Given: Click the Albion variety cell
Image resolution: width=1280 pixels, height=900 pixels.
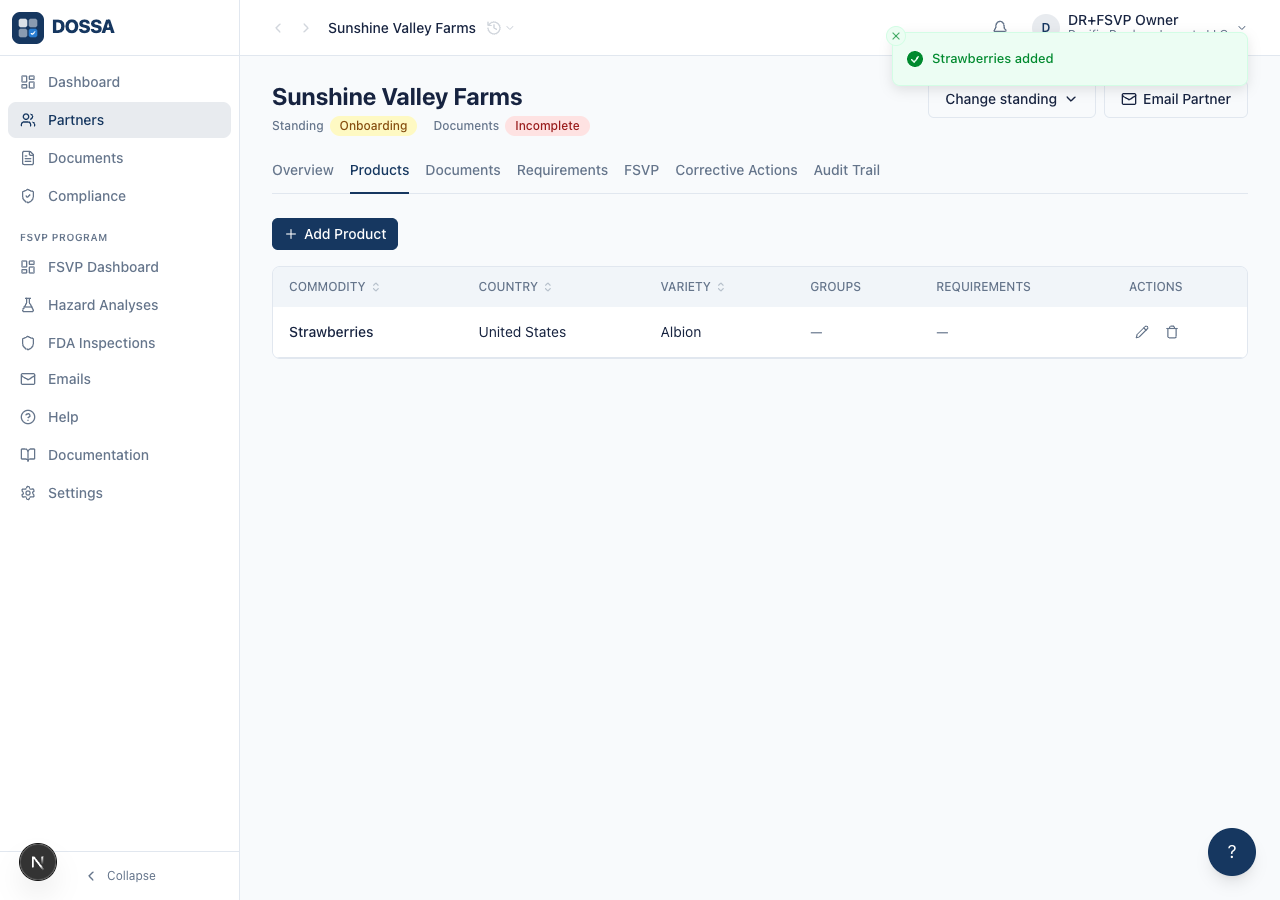Looking at the screenshot, I should point(681,332).
